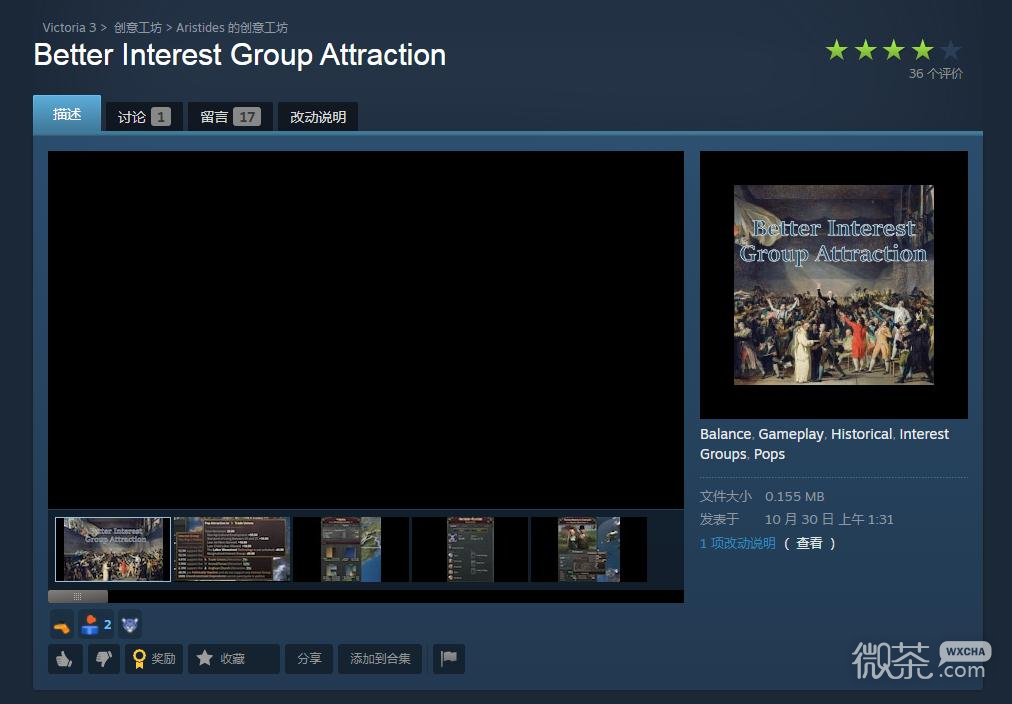Open Aristides 的创意工坊 breadcrumb link
The image size is (1012, 704).
click(232, 28)
